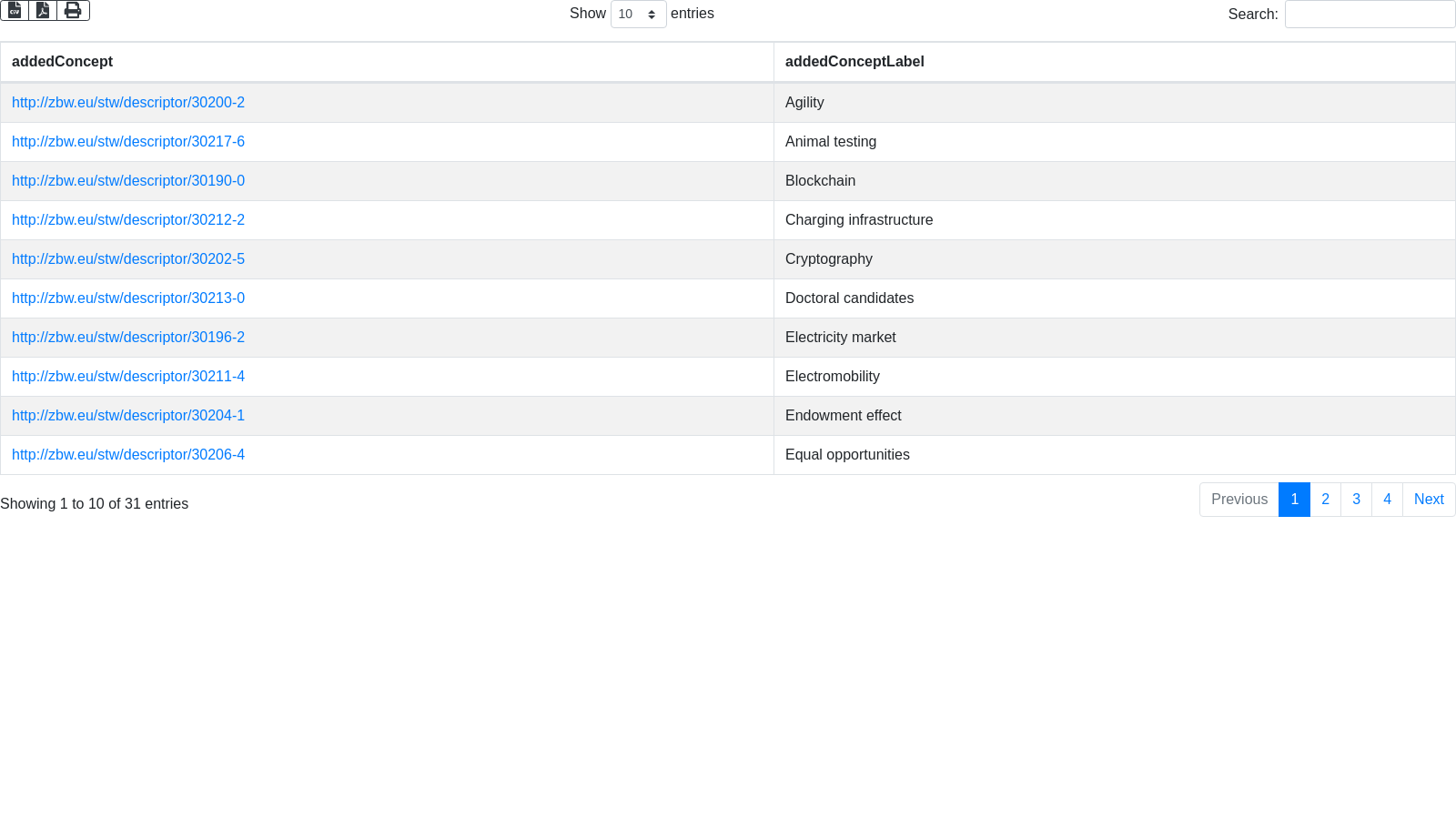Sort by addedConcept column header
This screenshot has width=1456, height=819.
(x=62, y=62)
